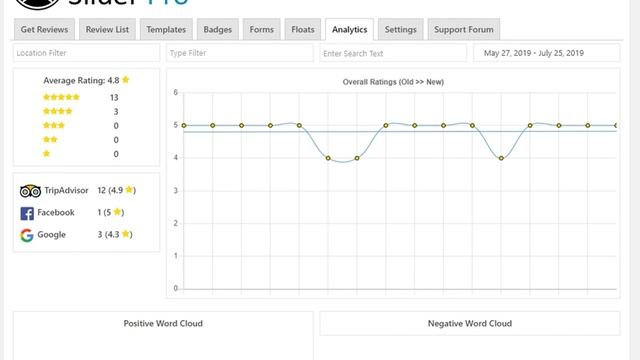Image resolution: width=640 pixels, height=360 pixels.
Task: Switch to the Review List tab
Action: 107,29
